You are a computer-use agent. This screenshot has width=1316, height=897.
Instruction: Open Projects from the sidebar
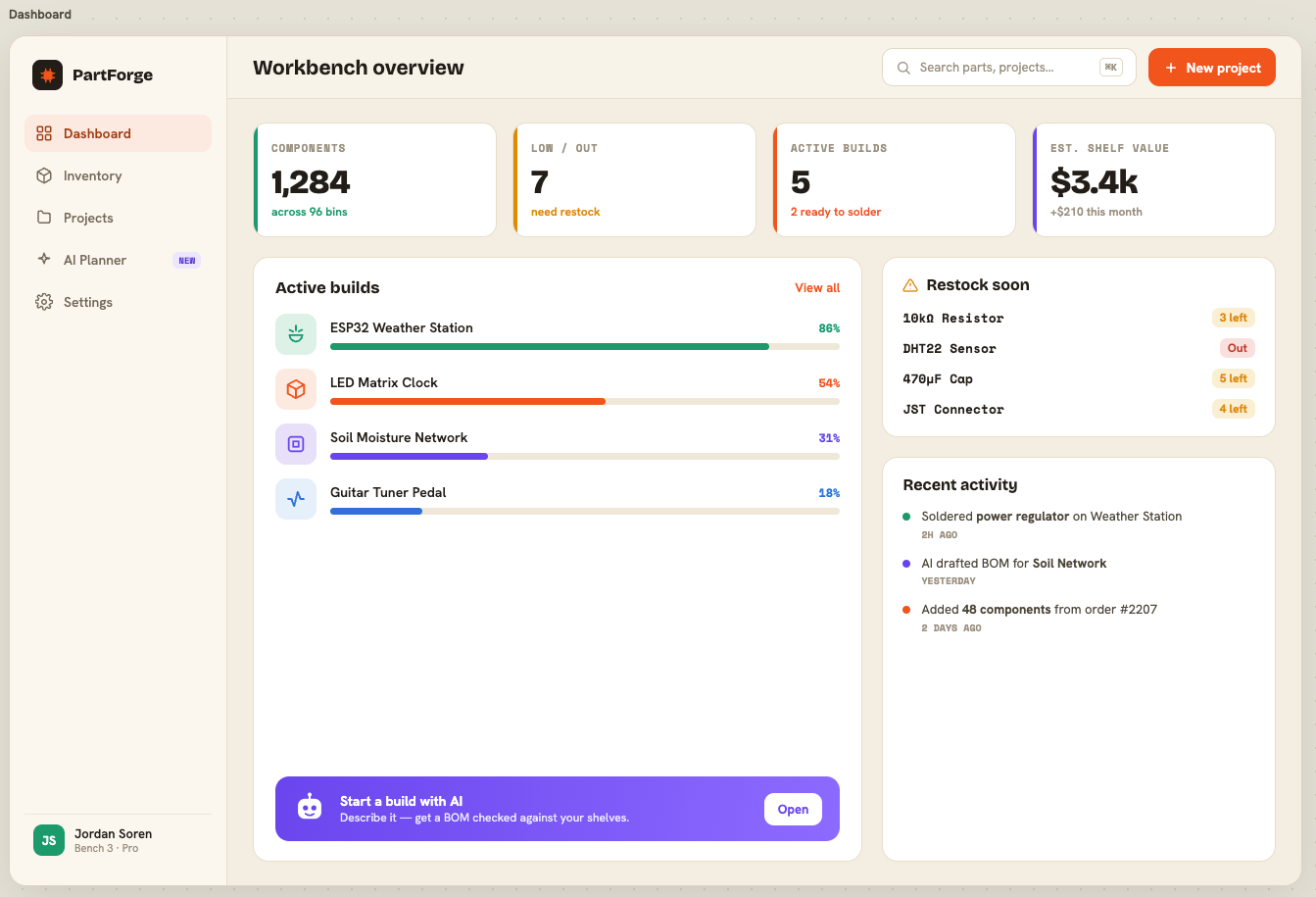click(x=118, y=218)
